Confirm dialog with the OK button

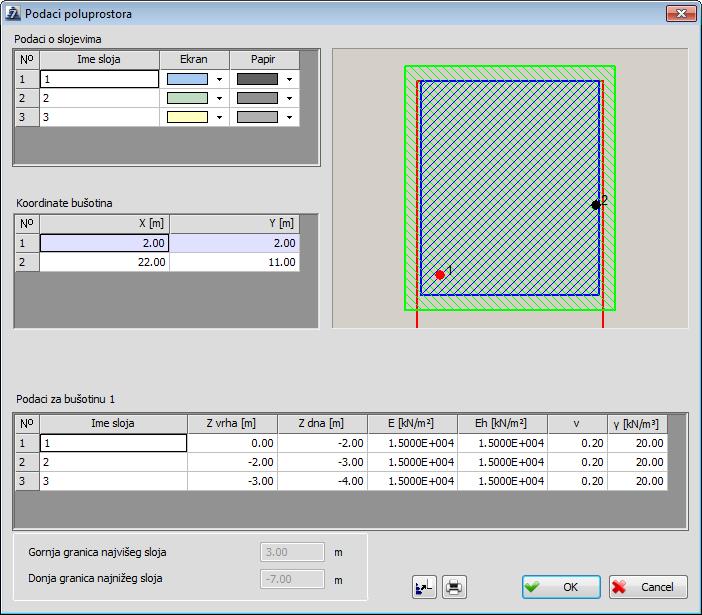click(x=561, y=587)
